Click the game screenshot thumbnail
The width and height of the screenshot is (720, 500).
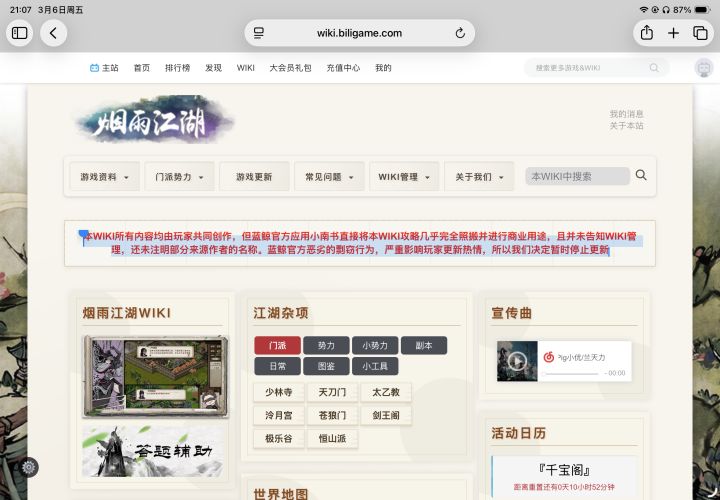(x=155, y=376)
